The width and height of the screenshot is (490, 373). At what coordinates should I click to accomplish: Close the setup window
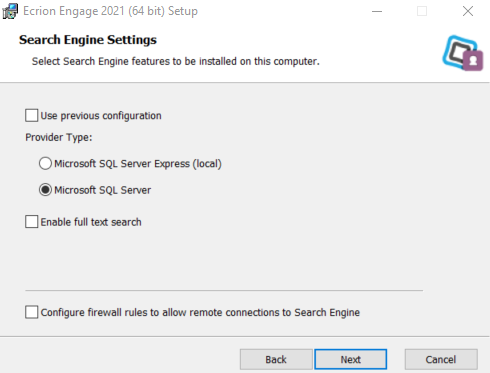[468, 11]
